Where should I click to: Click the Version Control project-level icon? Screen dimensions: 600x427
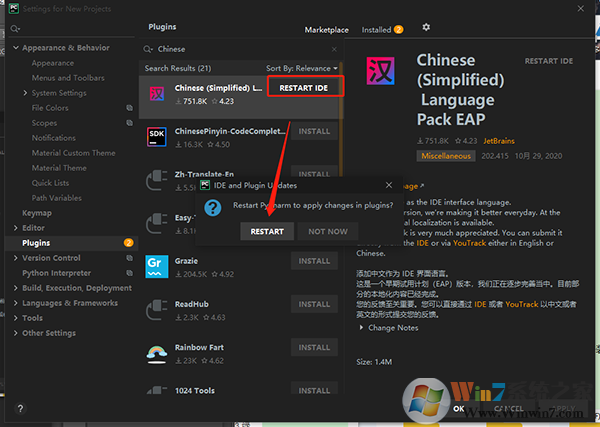[130, 258]
